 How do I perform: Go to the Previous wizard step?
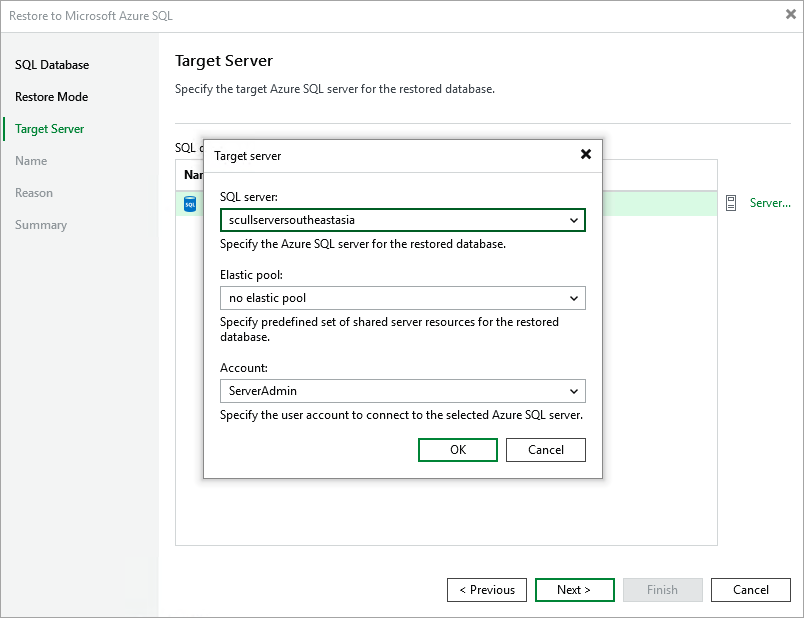487,590
